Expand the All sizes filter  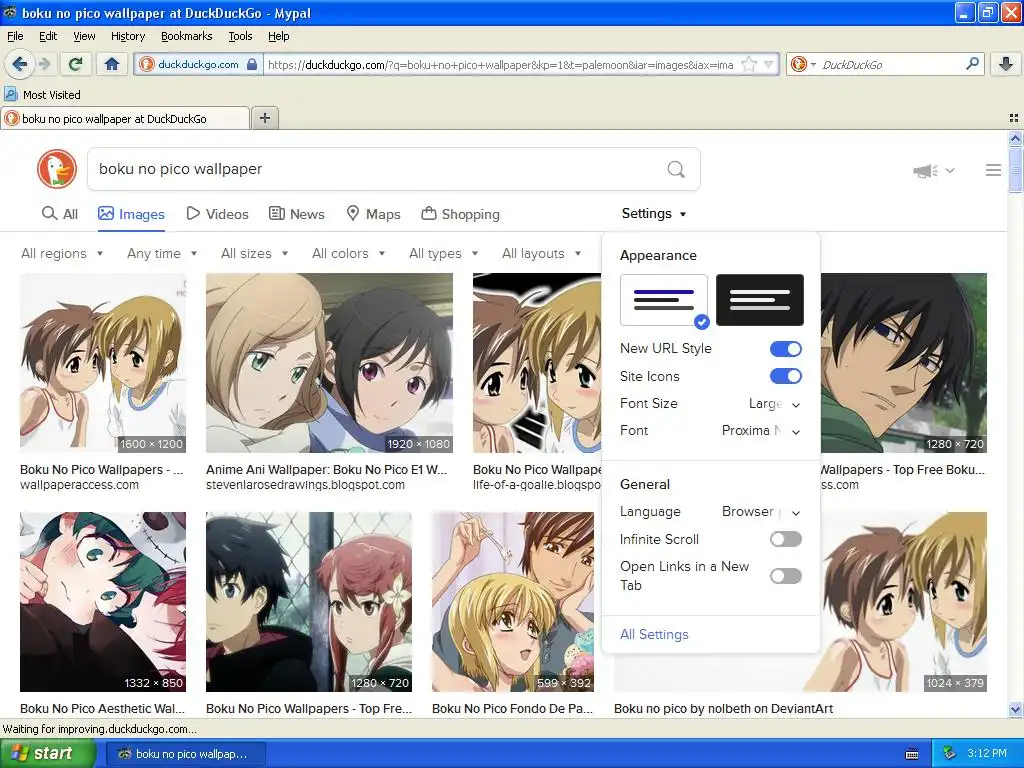coord(255,253)
